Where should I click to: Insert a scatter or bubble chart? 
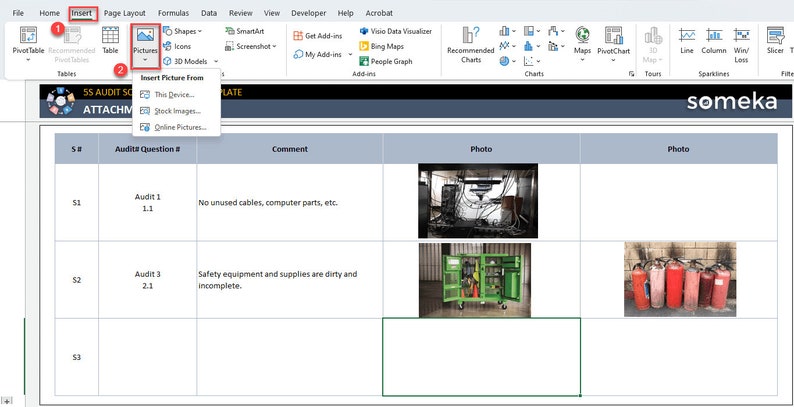pos(529,61)
